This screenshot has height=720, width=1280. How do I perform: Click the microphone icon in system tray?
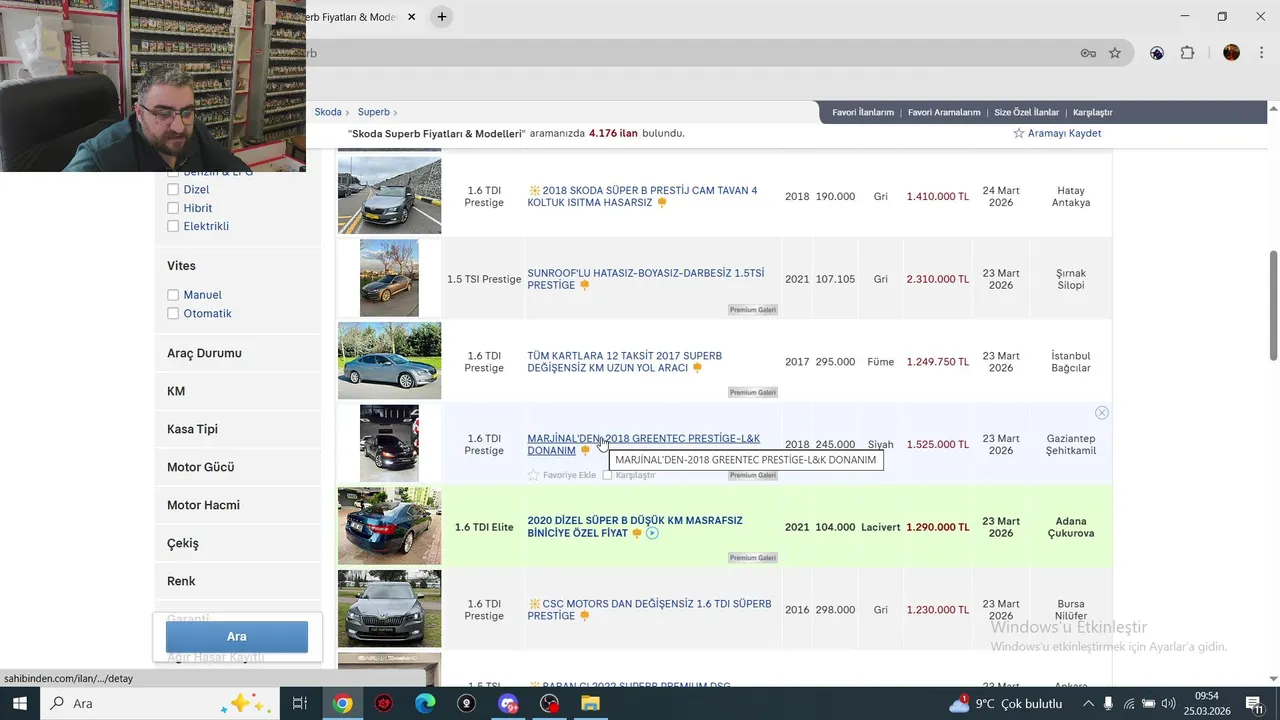tap(1108, 703)
